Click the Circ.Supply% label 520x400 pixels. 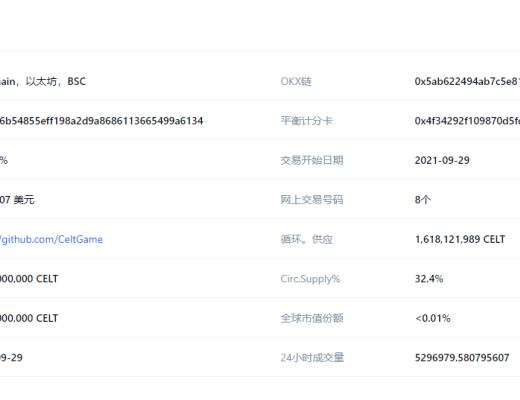click(x=310, y=279)
